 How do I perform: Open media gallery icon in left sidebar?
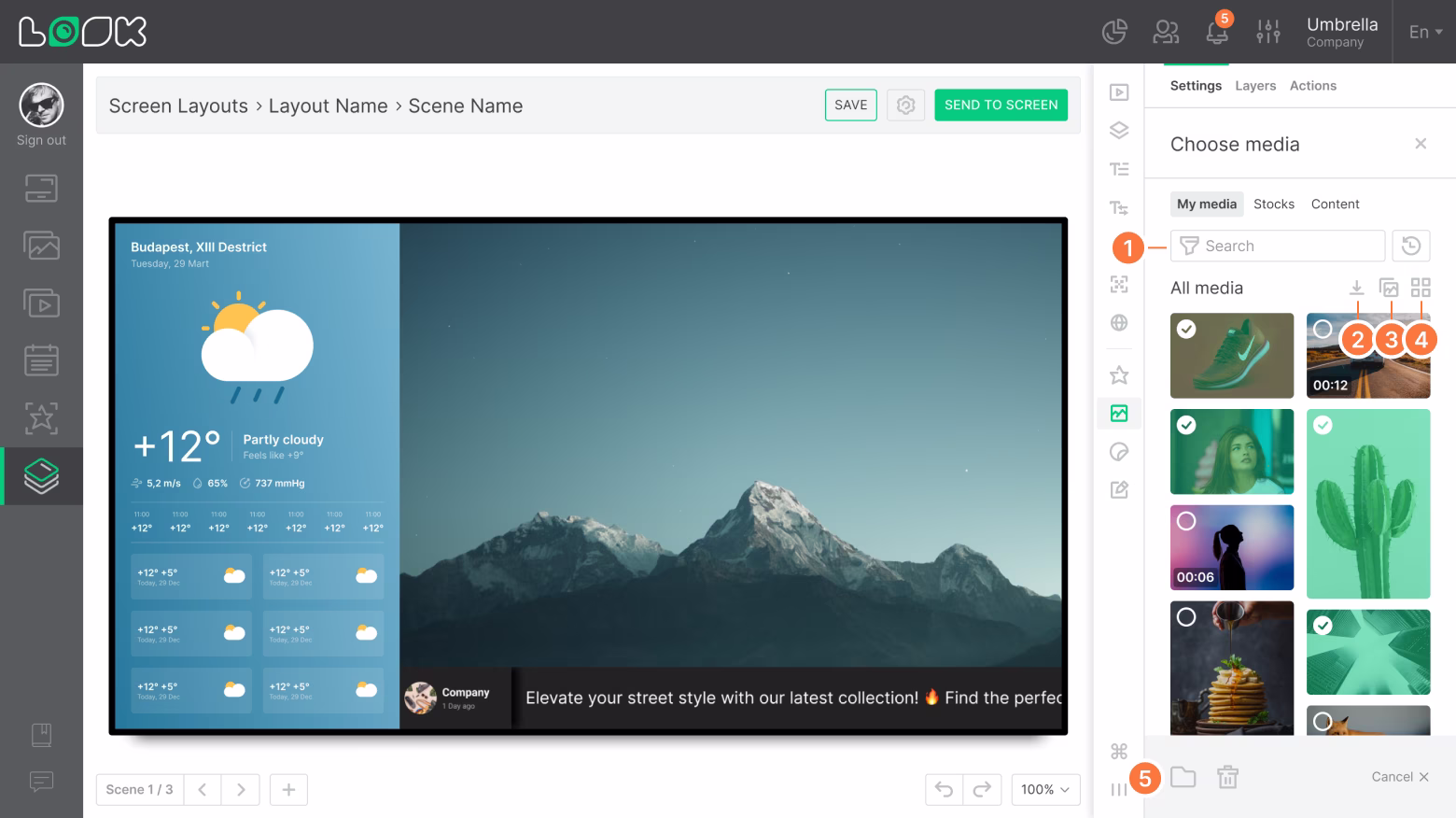coord(41,246)
